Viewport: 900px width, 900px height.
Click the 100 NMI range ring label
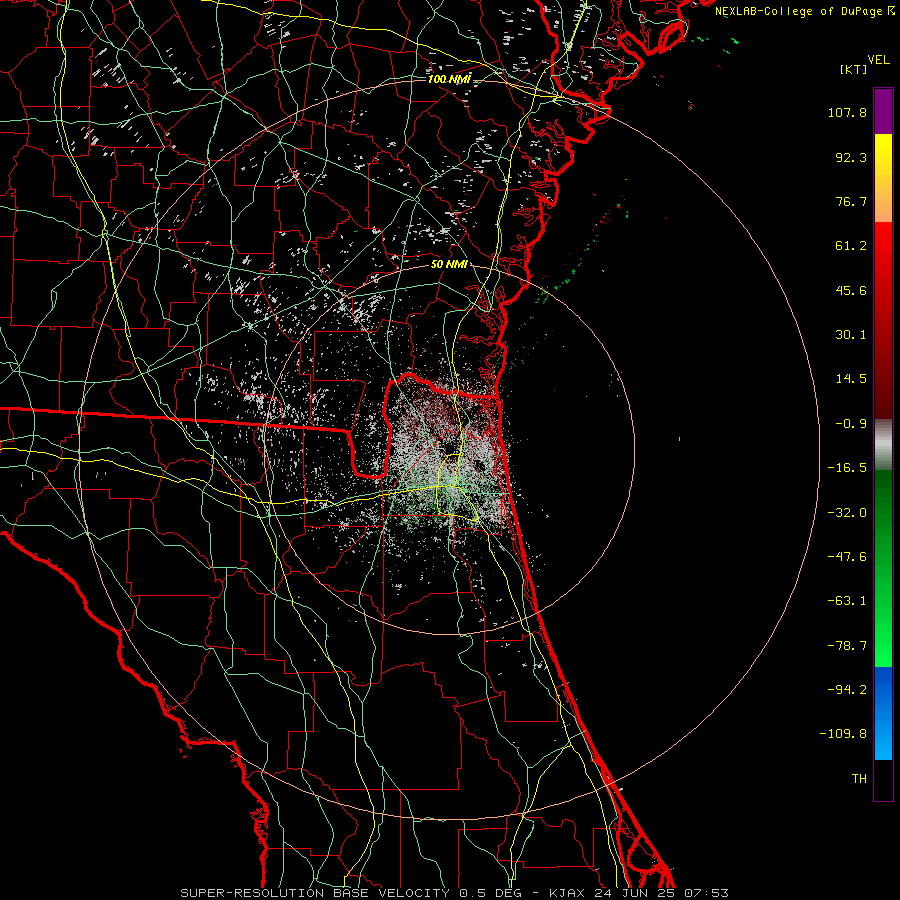449,79
